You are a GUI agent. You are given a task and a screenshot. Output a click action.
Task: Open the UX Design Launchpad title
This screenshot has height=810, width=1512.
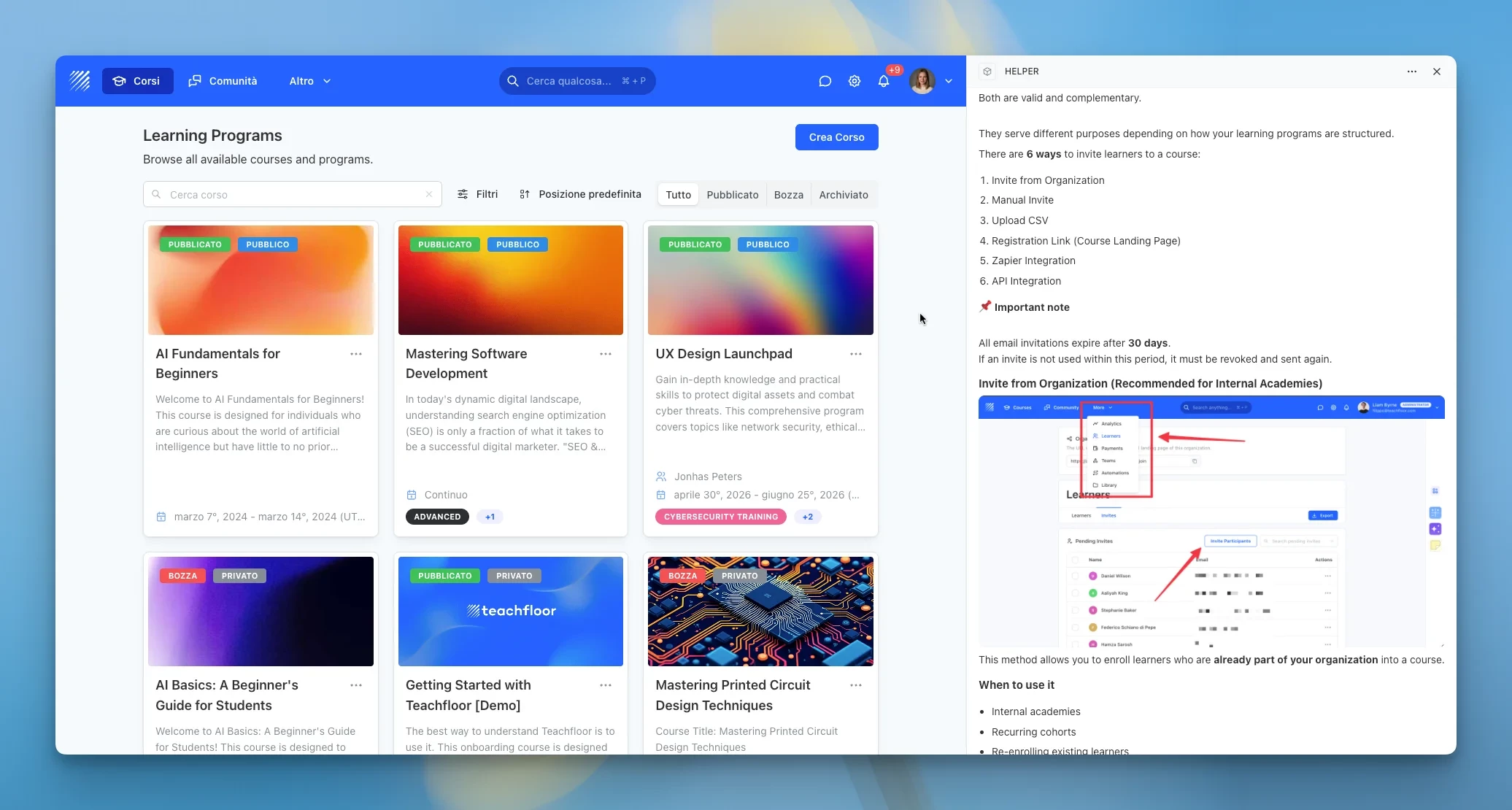[724, 353]
